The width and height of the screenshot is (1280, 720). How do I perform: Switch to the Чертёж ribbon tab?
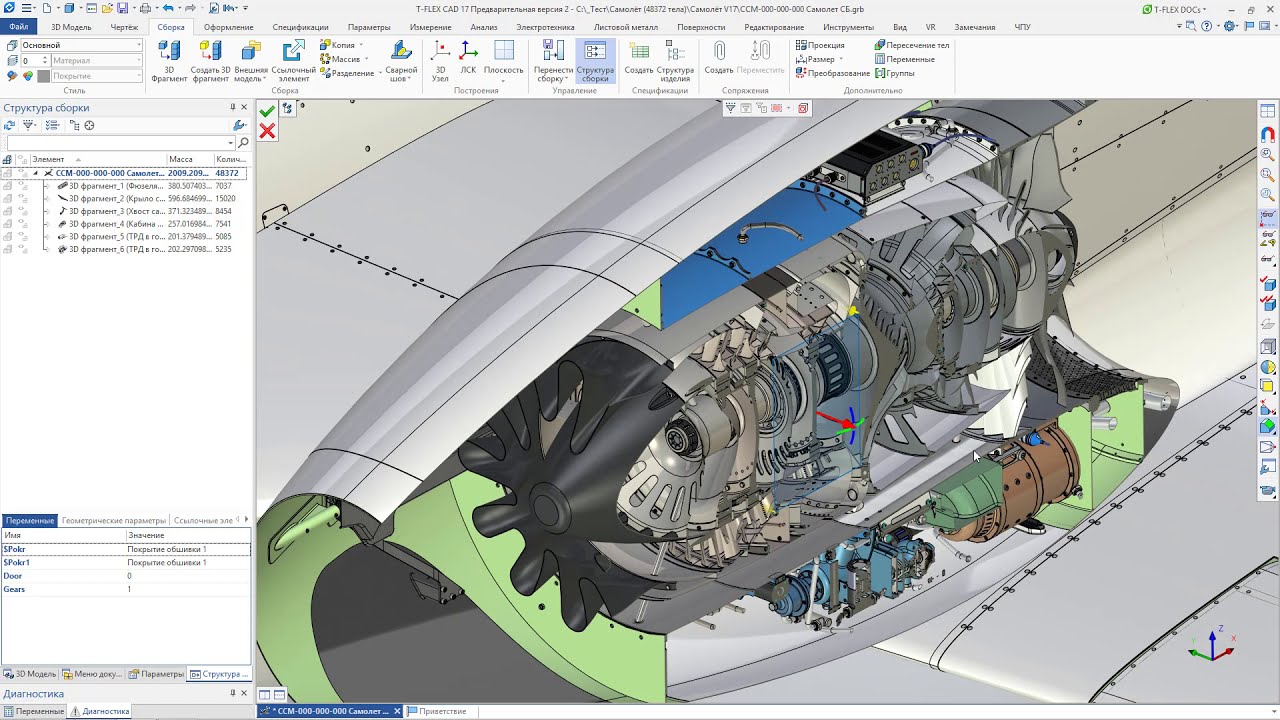pyautogui.click(x=124, y=27)
